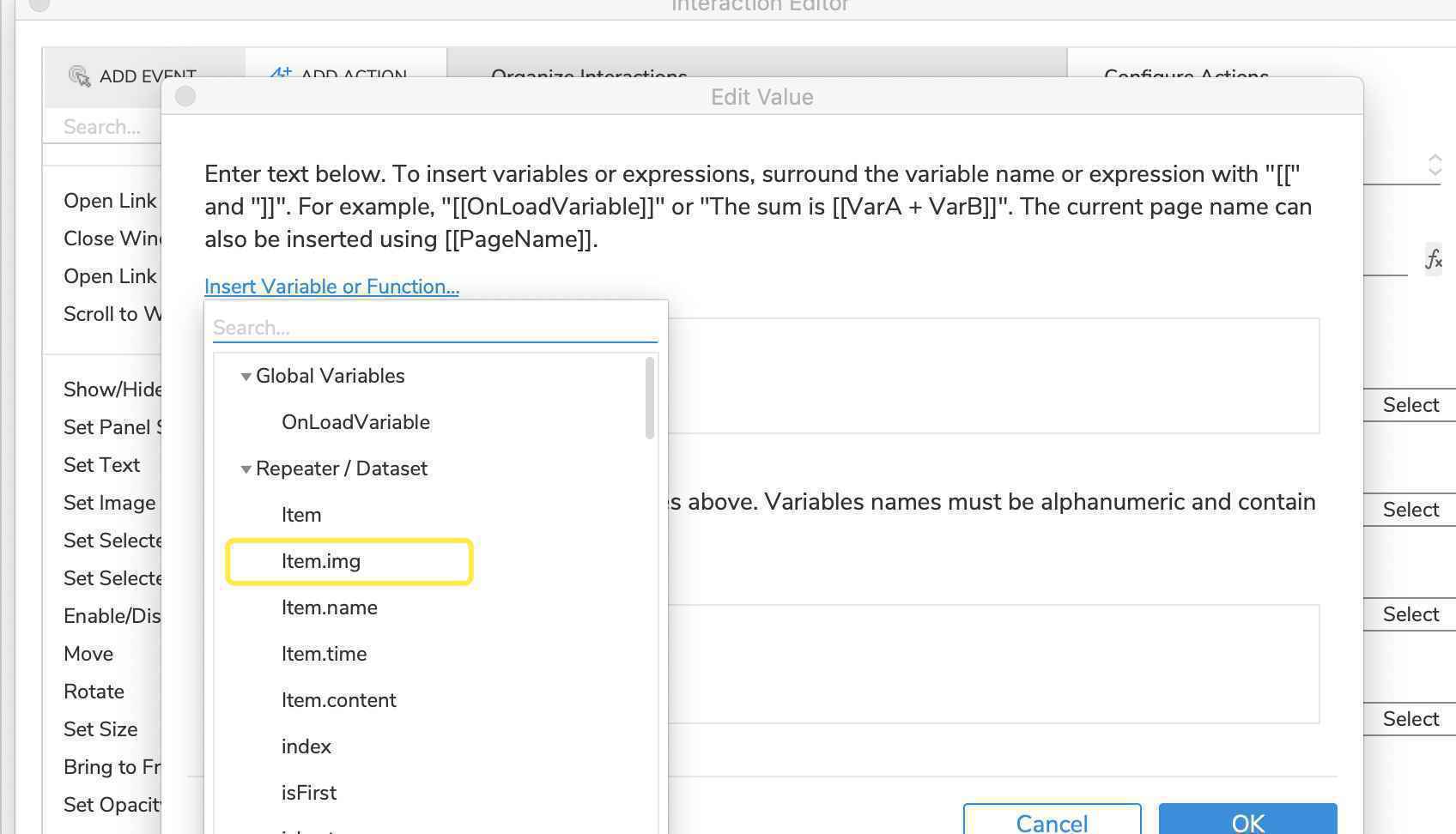Choose the Move action
The width and height of the screenshot is (1456, 834).
coord(88,654)
